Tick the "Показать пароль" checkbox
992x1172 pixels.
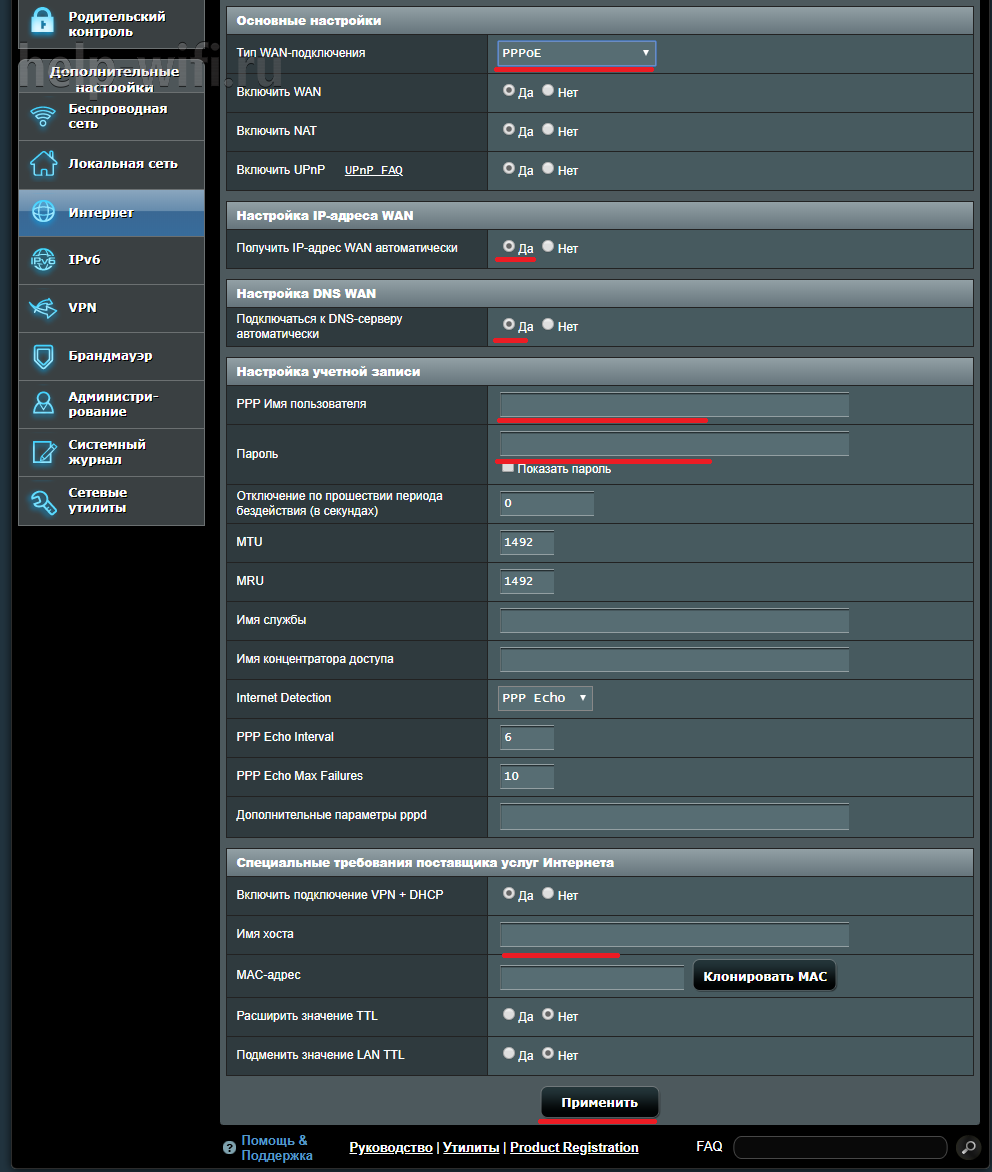pos(508,468)
